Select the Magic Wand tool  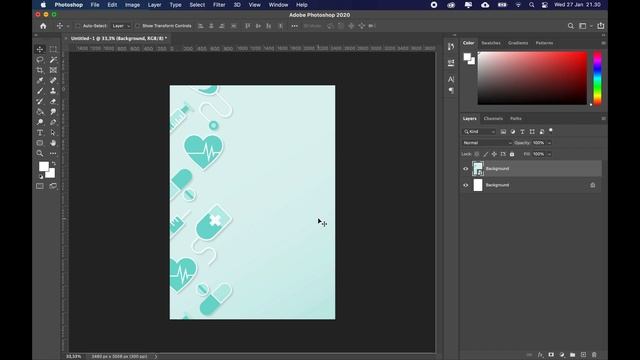53,60
